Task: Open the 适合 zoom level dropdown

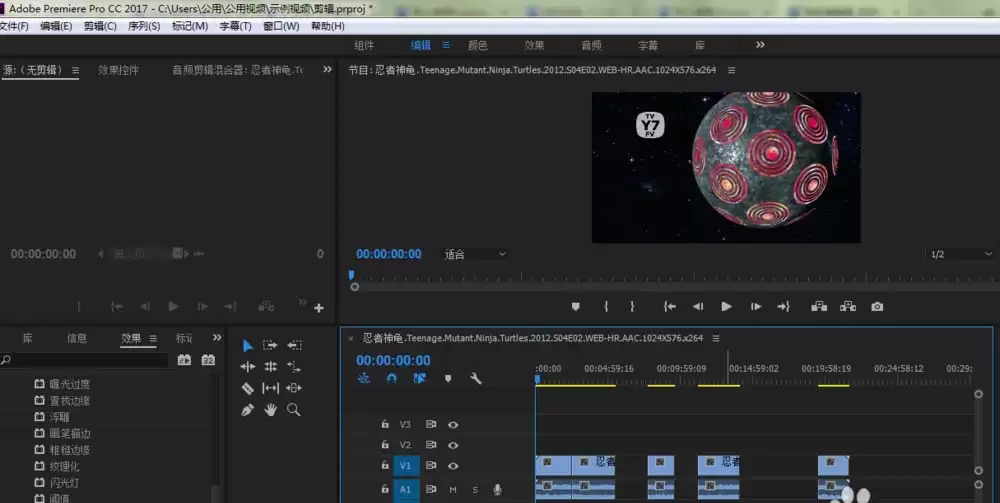Action: pos(475,255)
